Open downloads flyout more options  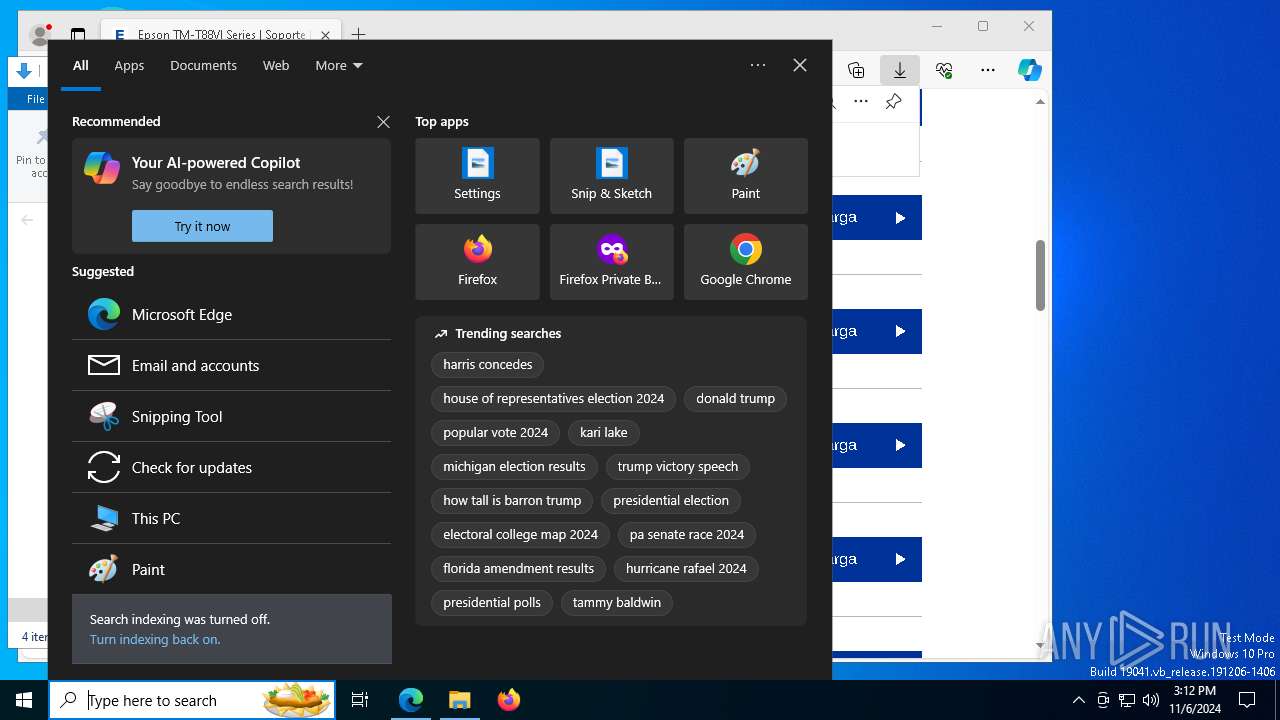pyautogui.click(x=861, y=101)
